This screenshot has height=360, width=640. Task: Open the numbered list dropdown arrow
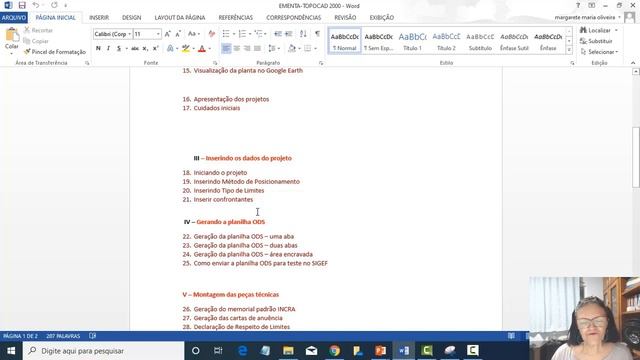click(250, 34)
